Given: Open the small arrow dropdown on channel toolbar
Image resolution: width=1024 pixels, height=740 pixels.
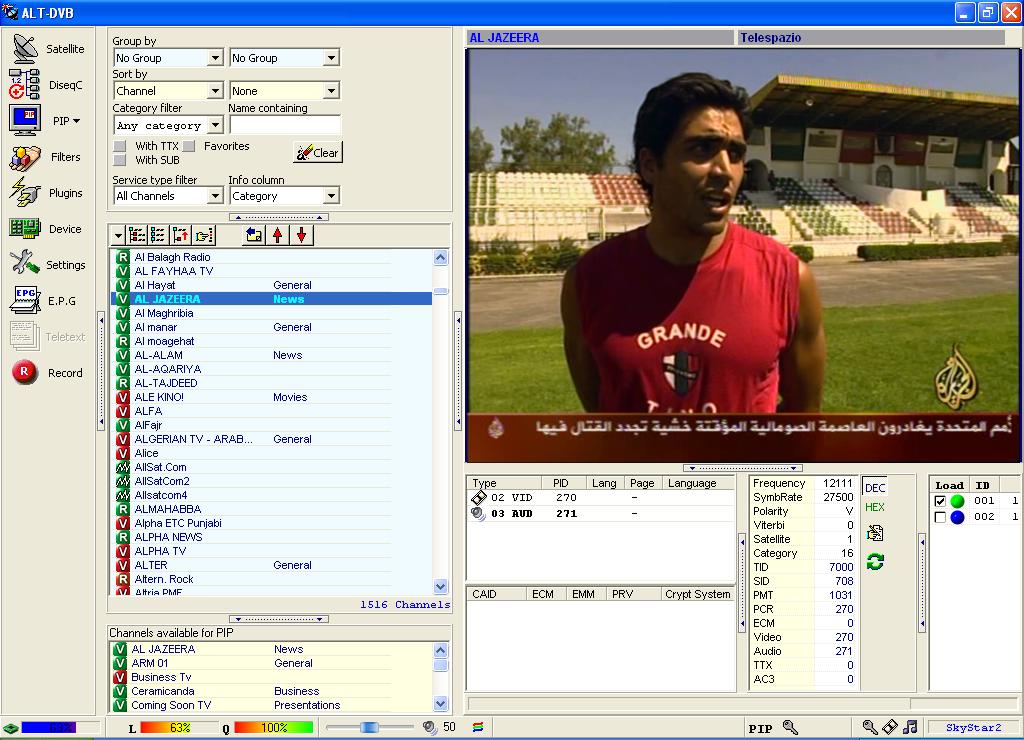Looking at the screenshot, I should click(118, 235).
